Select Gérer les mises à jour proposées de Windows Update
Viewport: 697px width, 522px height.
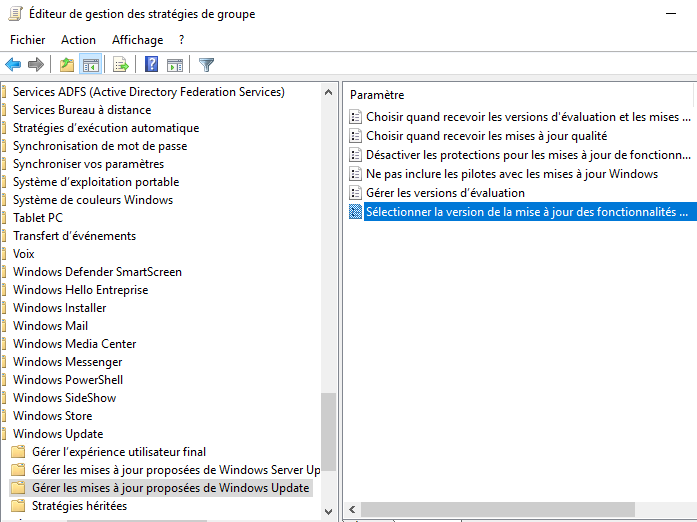pos(170,488)
